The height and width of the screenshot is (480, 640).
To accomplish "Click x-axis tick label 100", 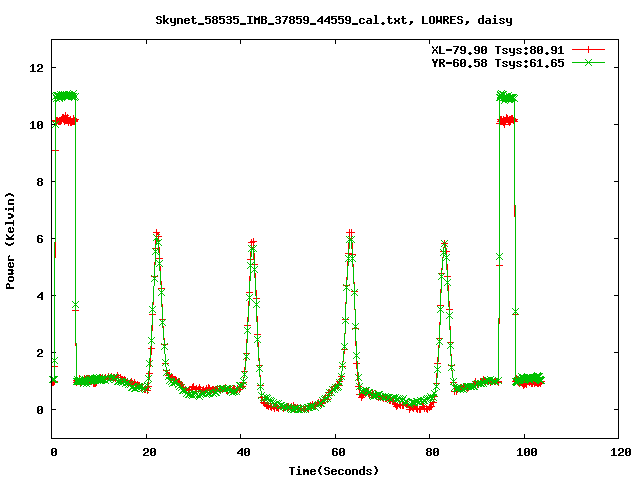I will [527, 452].
